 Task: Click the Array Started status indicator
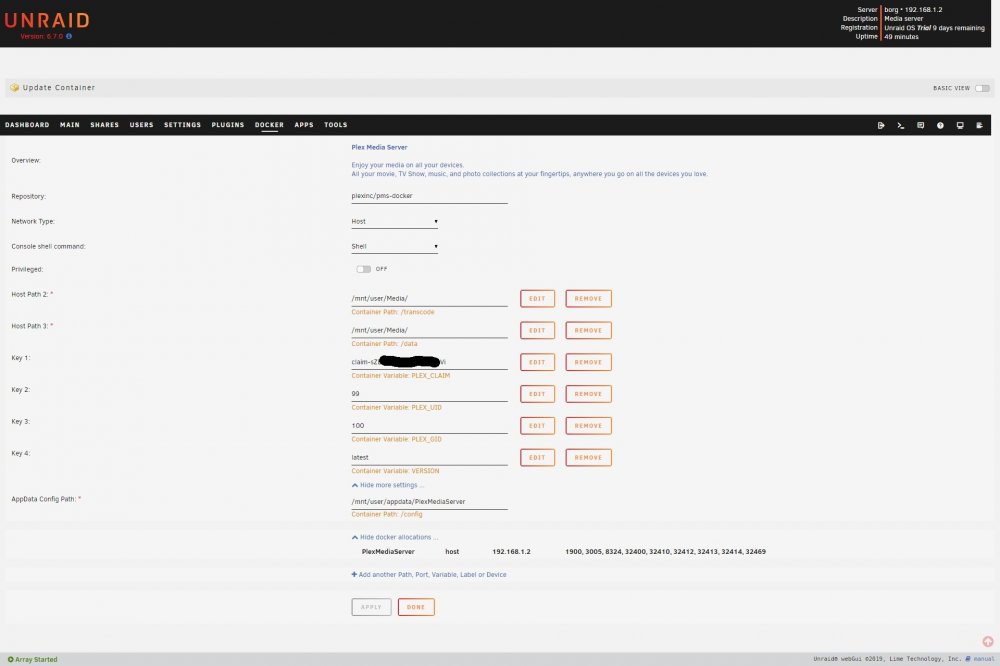coord(33,659)
